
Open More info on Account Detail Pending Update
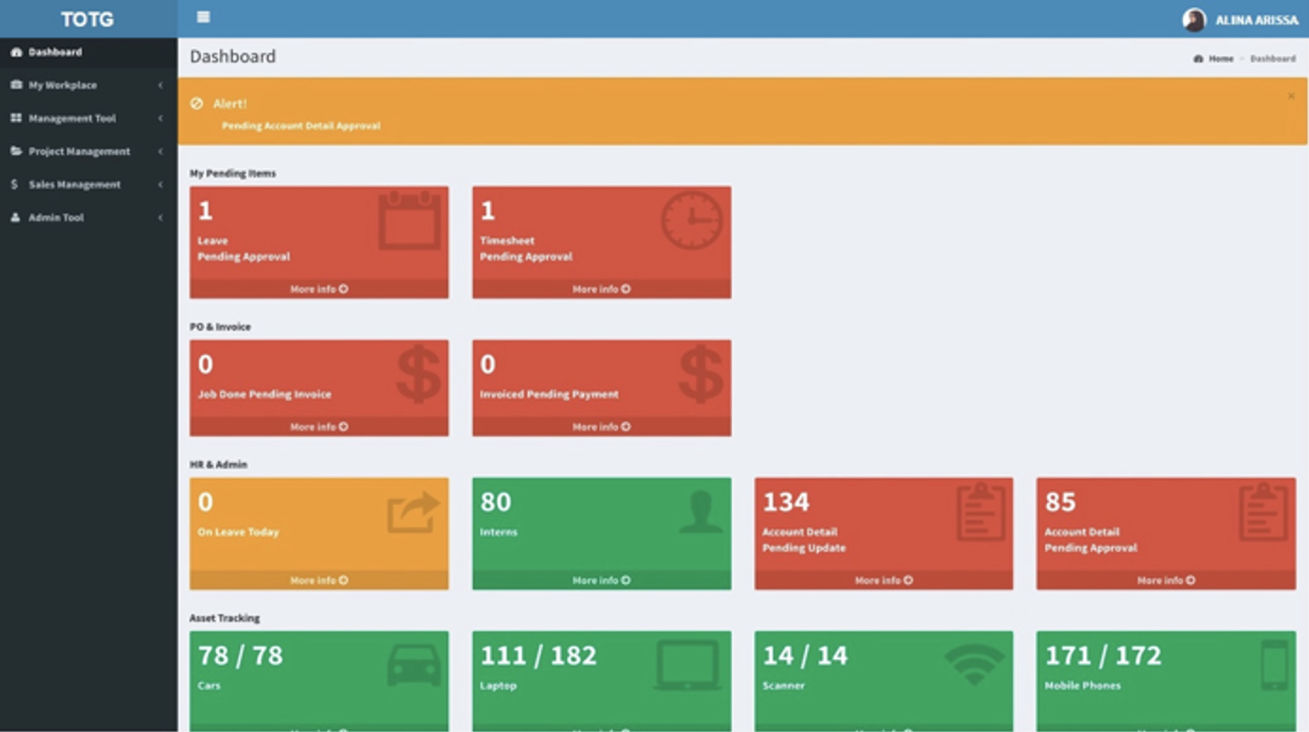point(883,580)
